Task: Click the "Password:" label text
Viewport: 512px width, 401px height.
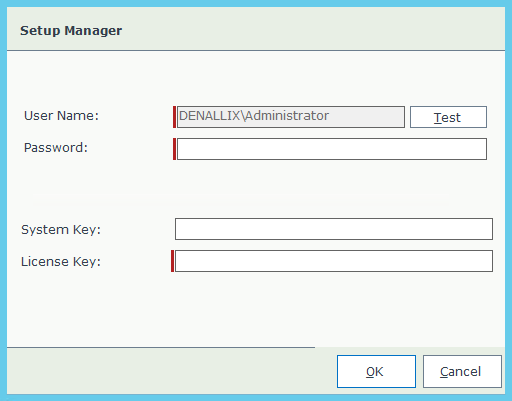Action: 56,148
